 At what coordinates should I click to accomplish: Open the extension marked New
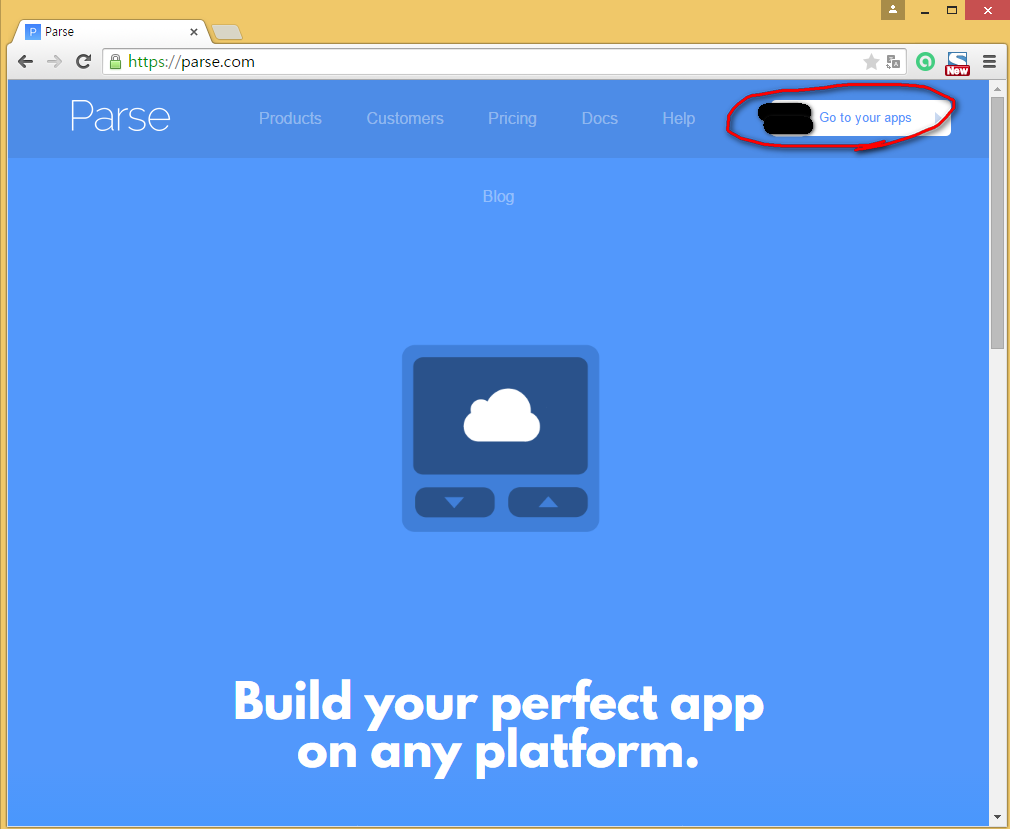tap(957, 63)
